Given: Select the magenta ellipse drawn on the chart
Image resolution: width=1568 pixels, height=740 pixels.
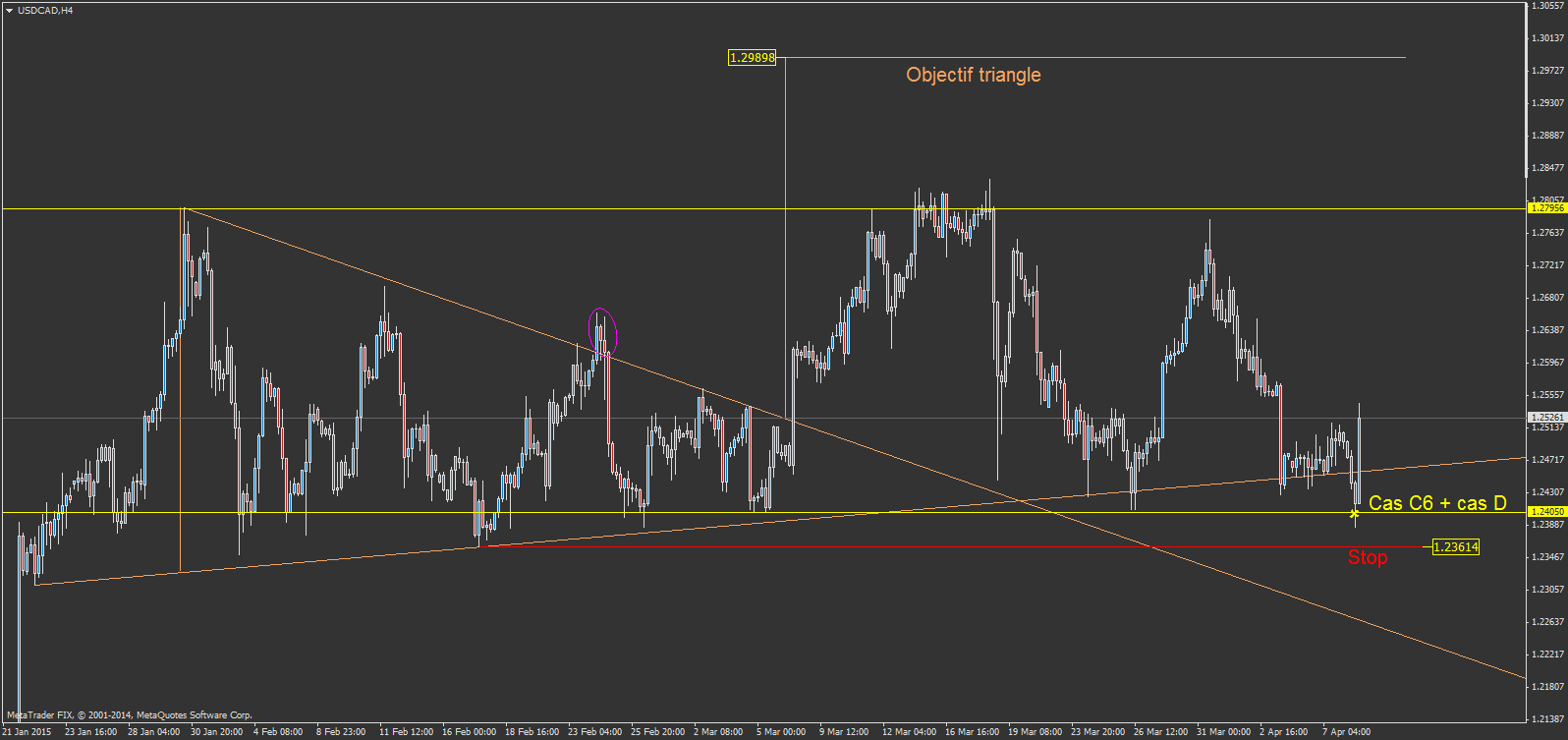Looking at the screenshot, I should click(602, 332).
